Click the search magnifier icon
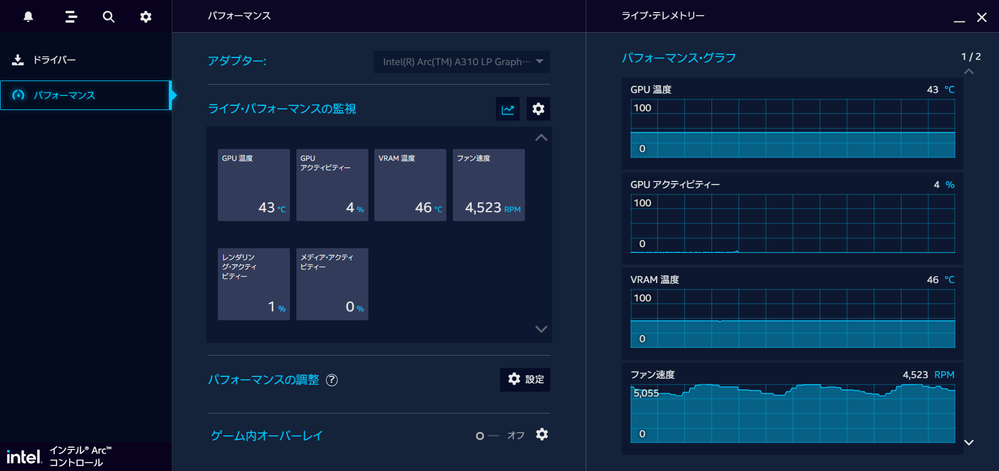This screenshot has height=471, width=999. [108, 17]
